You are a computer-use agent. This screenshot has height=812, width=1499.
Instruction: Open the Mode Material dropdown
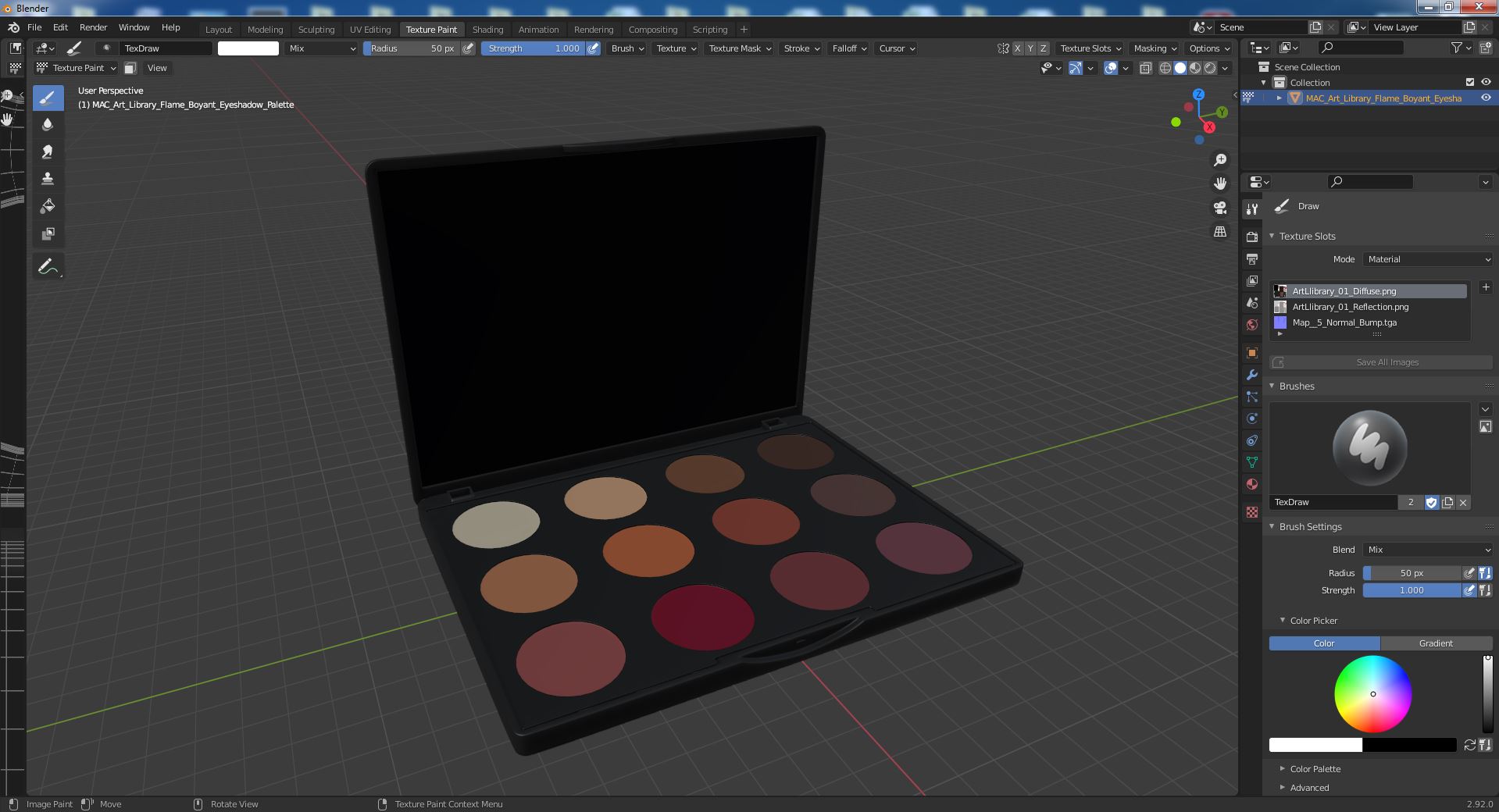[x=1428, y=259]
